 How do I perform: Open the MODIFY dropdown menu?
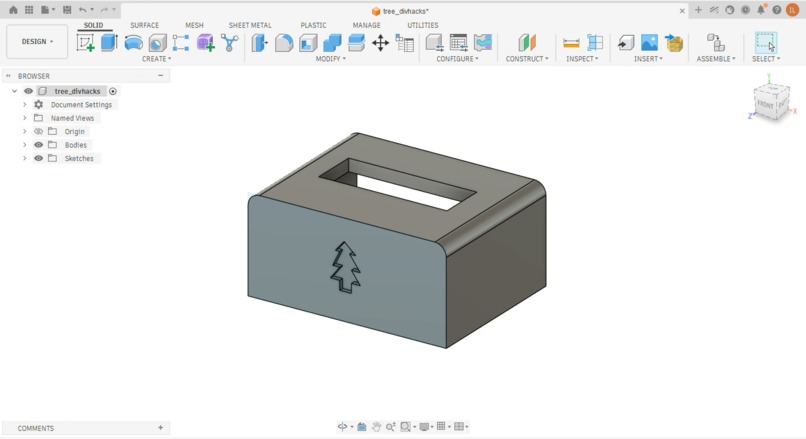[331, 59]
